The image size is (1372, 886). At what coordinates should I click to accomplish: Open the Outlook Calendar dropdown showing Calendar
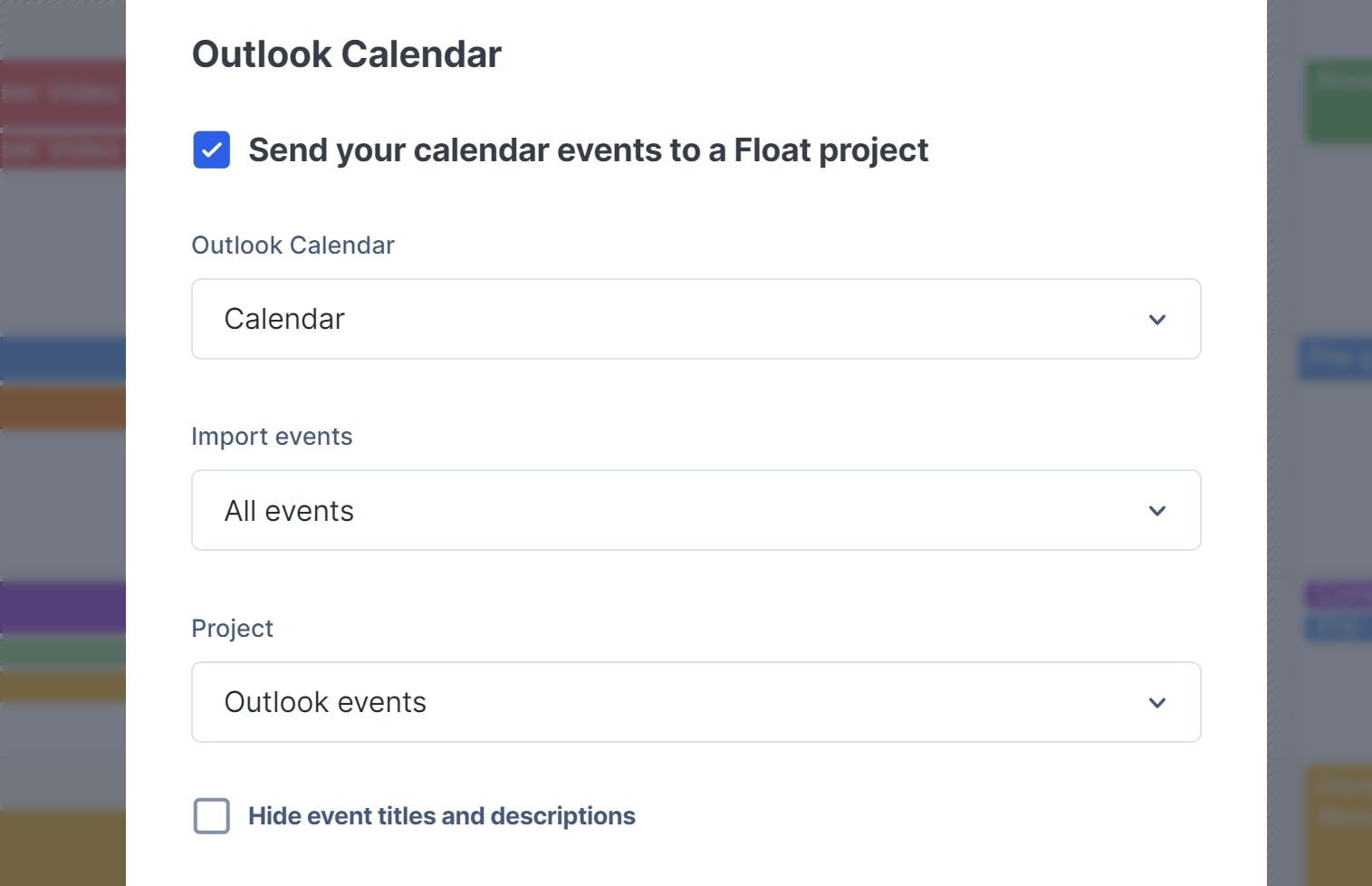[x=696, y=319]
